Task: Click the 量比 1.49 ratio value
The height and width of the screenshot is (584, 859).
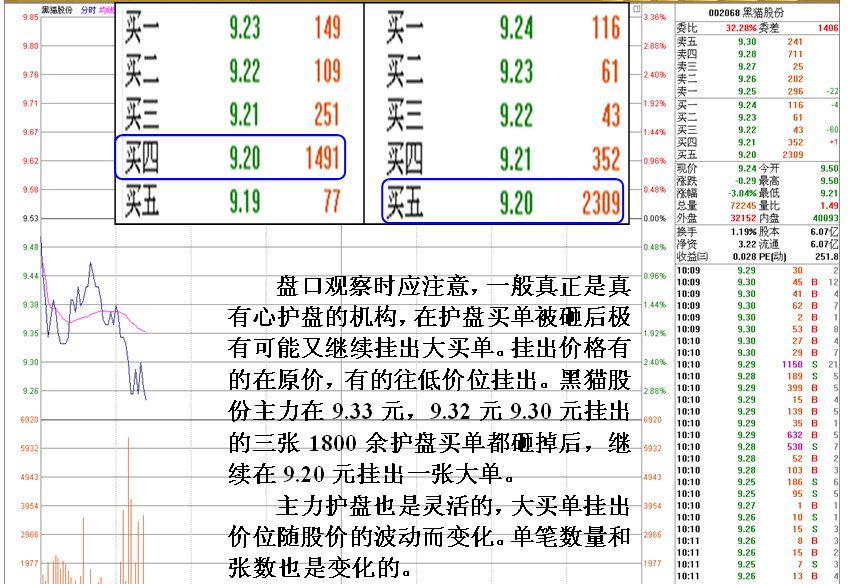Action: (829, 204)
